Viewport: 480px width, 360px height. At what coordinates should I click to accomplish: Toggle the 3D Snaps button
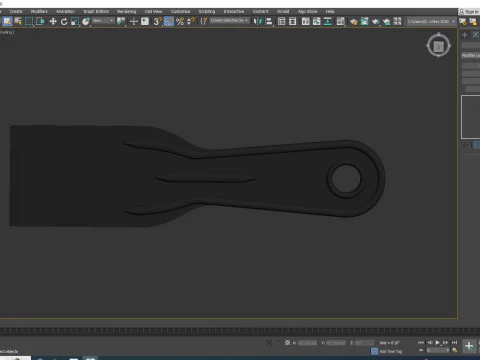coord(158,22)
